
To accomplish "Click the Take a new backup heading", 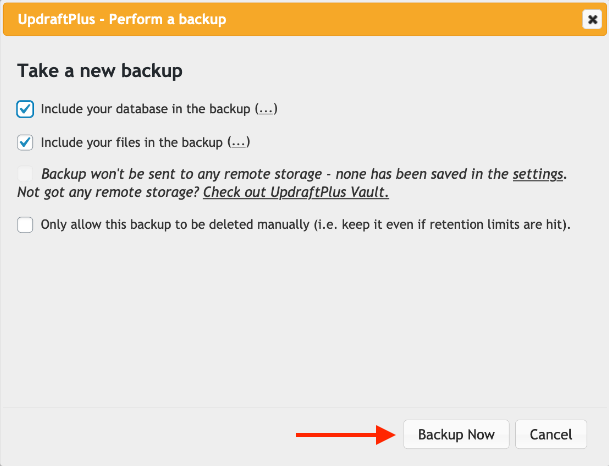I will 100,71.
